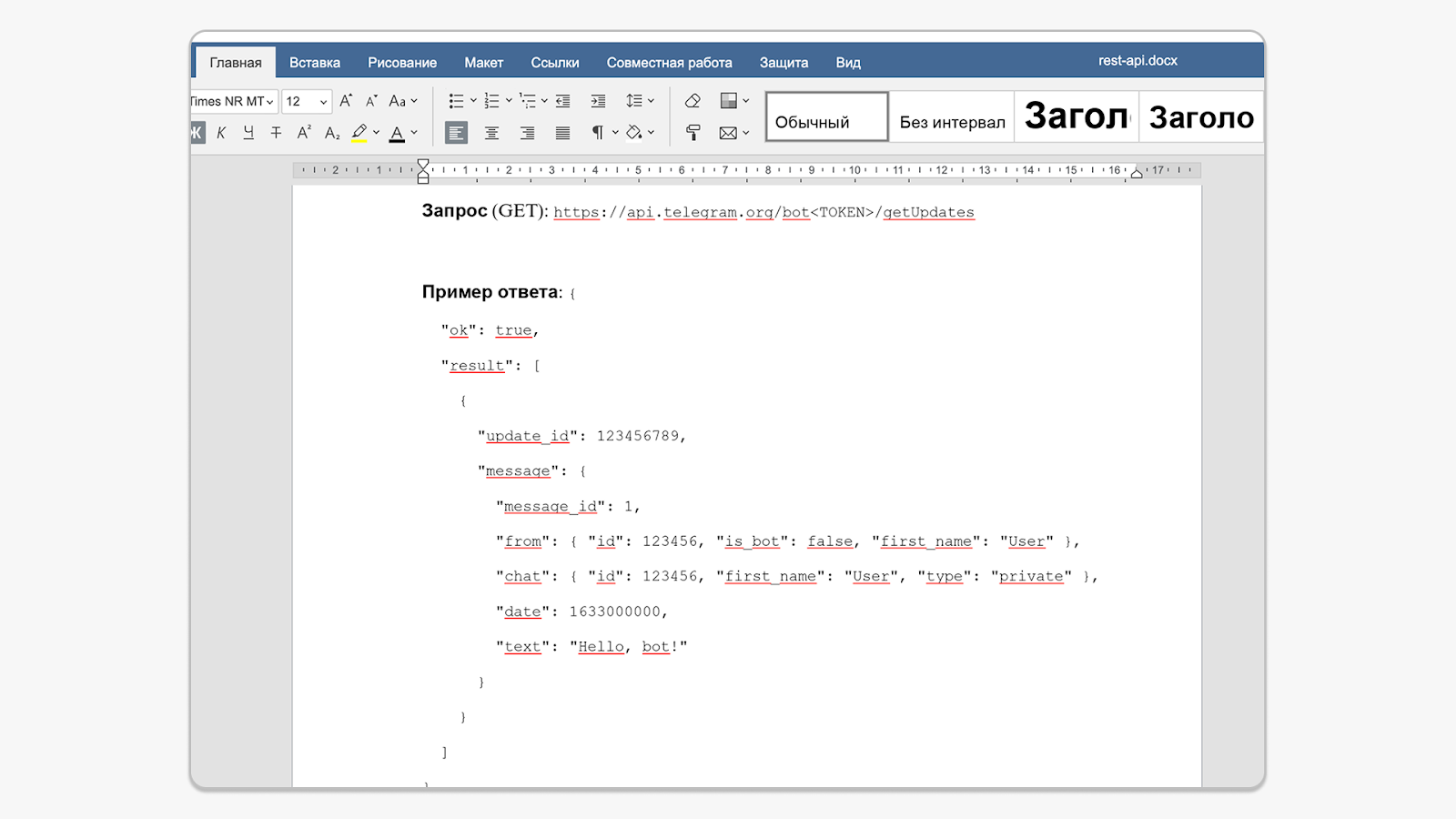Apply yellow highlight color

[359, 133]
